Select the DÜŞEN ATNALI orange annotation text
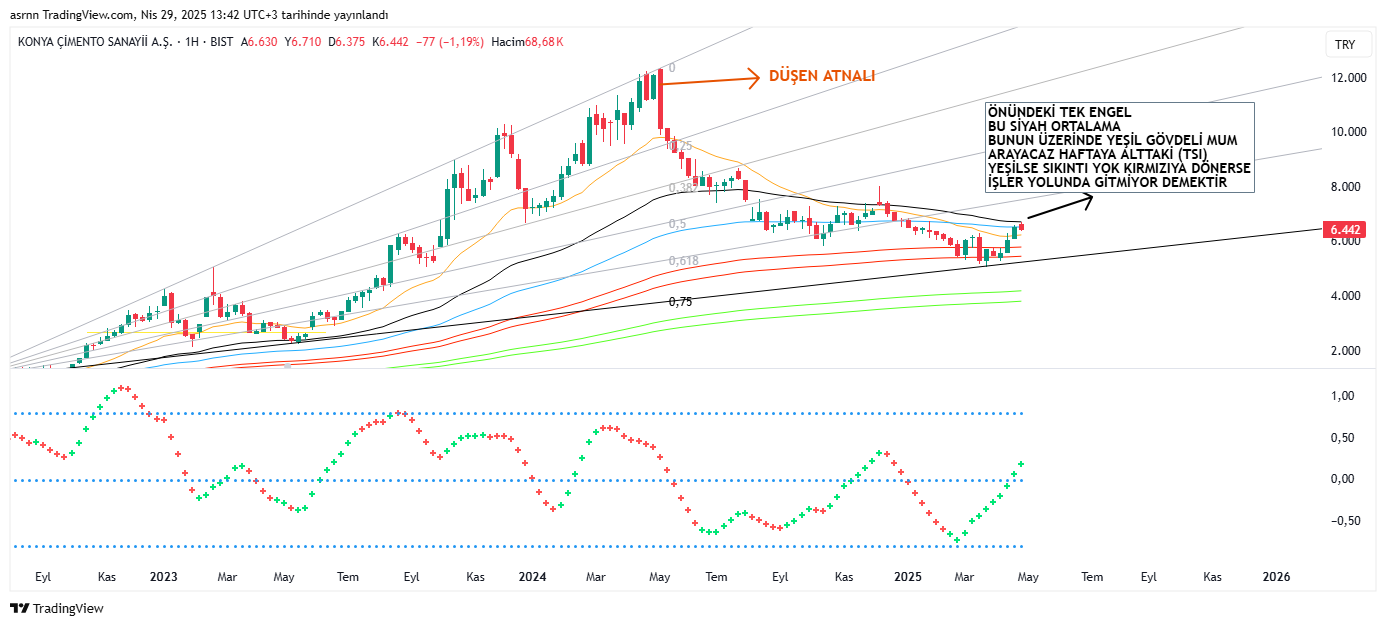The width and height of the screenshot is (1386, 626). click(821, 76)
